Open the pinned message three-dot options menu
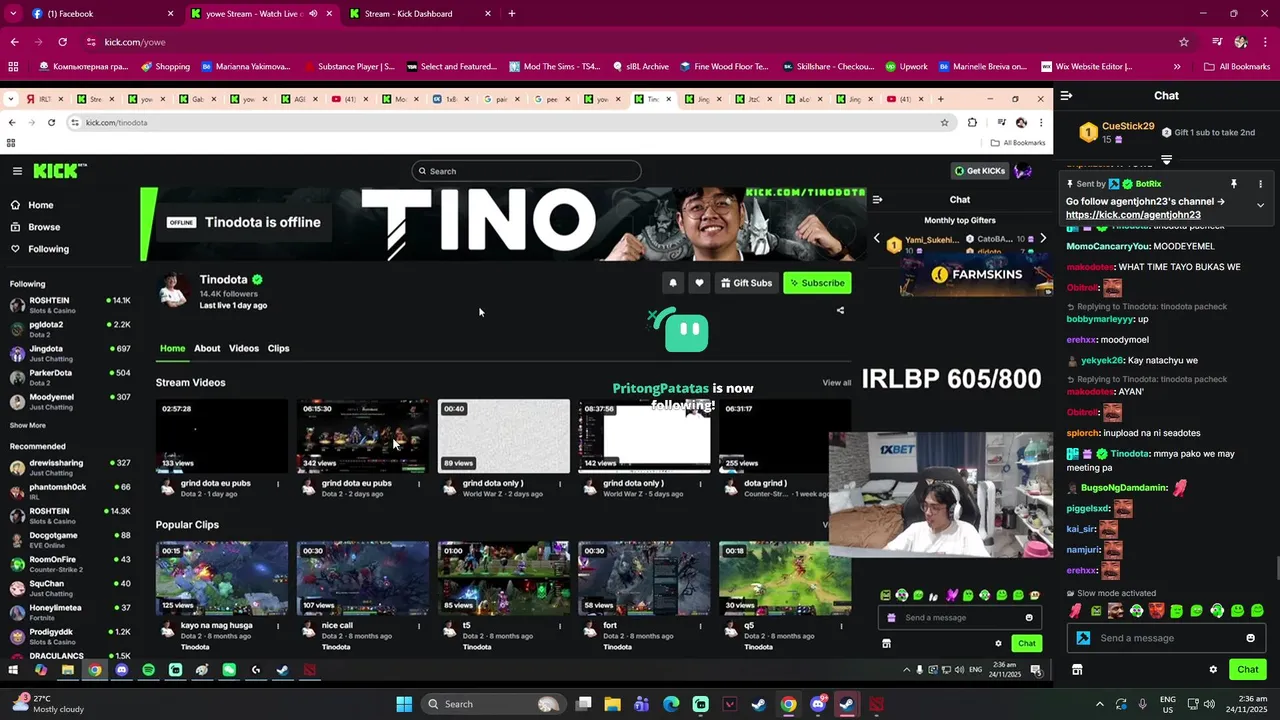 click(x=1260, y=184)
